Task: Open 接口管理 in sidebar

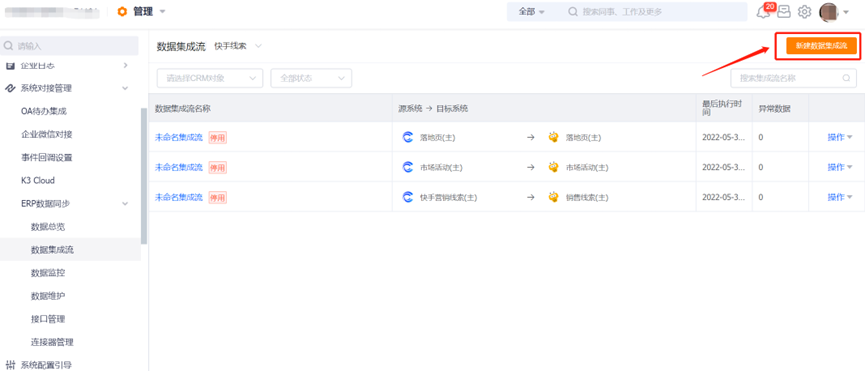Action: 48,319
